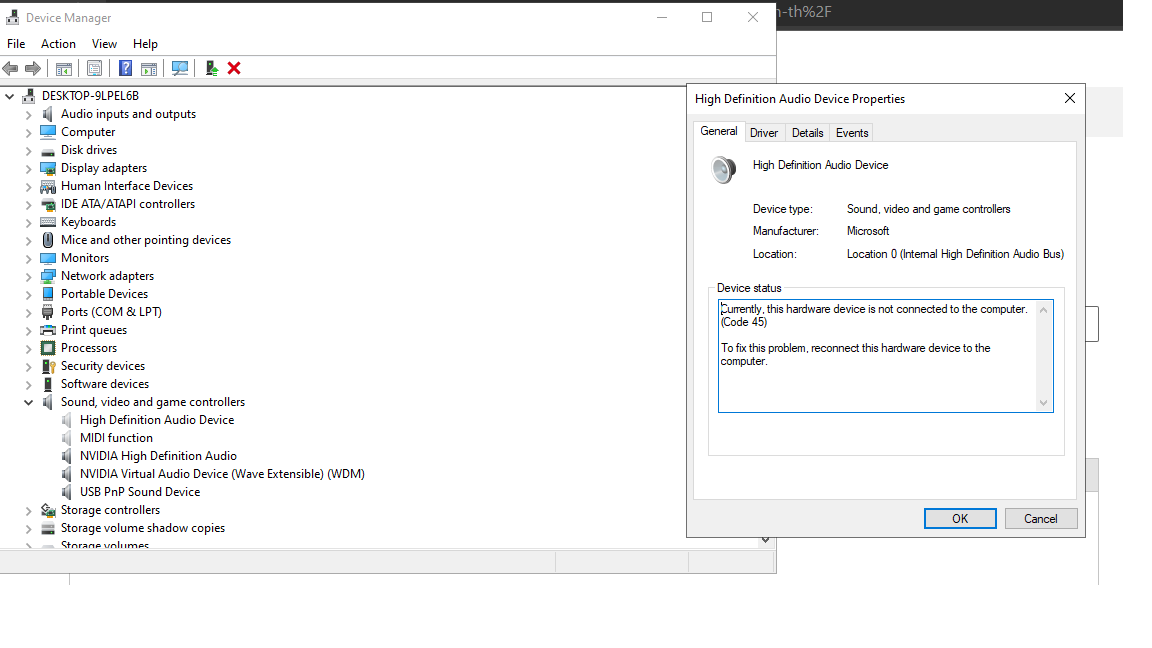Image resolution: width=1152 pixels, height=648 pixels.
Task: Switch to the Driver tab
Action: click(764, 133)
